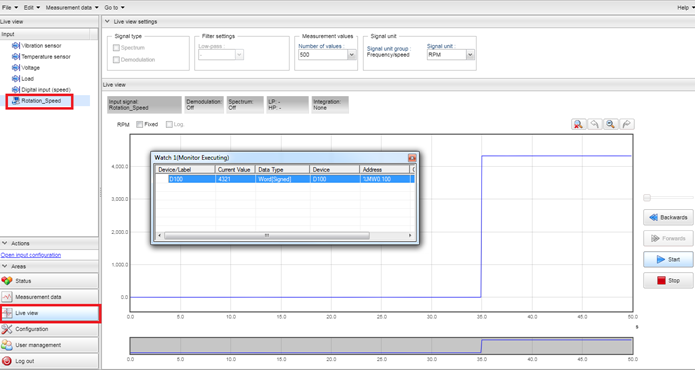The height and width of the screenshot is (370, 695).
Task: Open the Signal unit RPM dropdown
Action: pos(470,55)
